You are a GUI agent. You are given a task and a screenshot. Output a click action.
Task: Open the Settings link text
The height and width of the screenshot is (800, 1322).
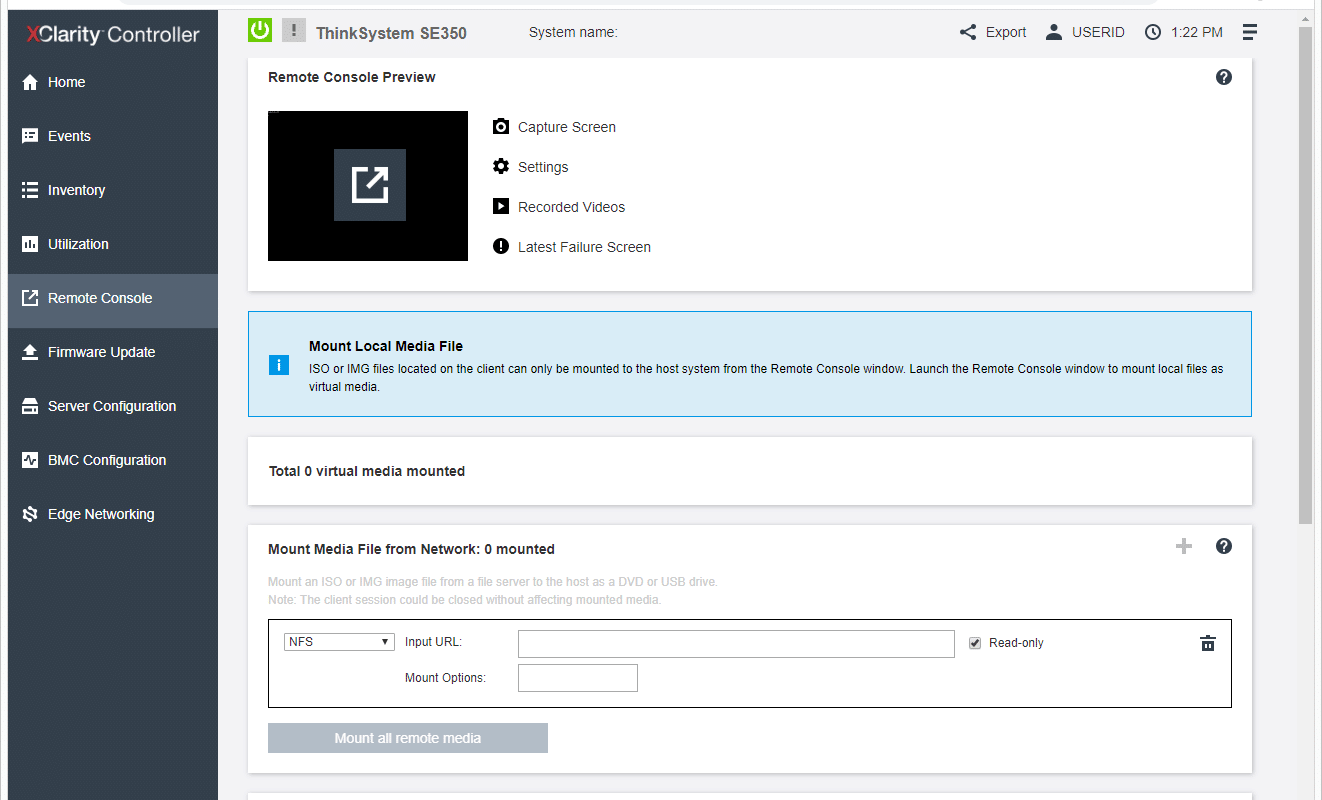[543, 167]
